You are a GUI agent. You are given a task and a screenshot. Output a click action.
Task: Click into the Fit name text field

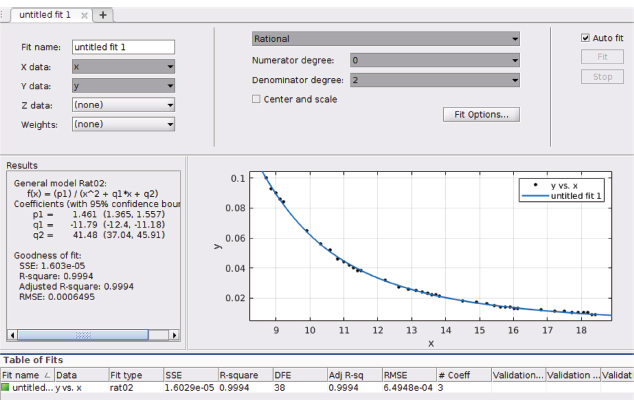point(123,47)
